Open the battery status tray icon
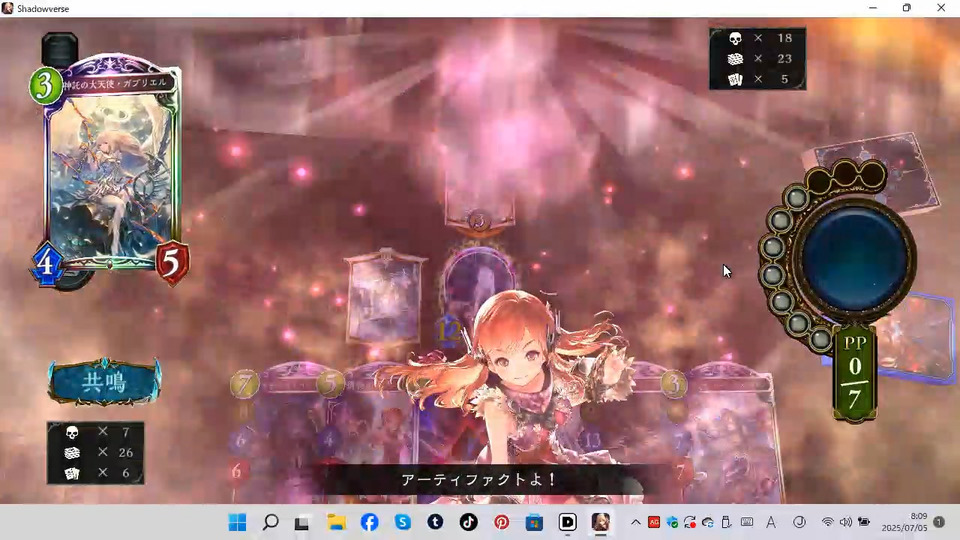The image size is (960, 540). pos(864,522)
